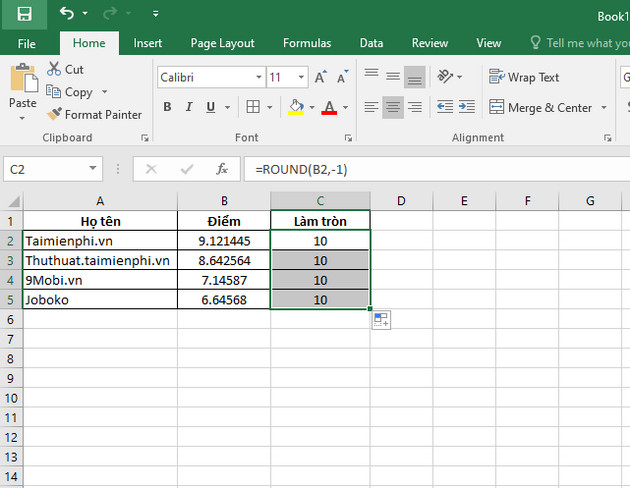
Task: Expand the Merge & Center options arrow
Action: [603, 107]
